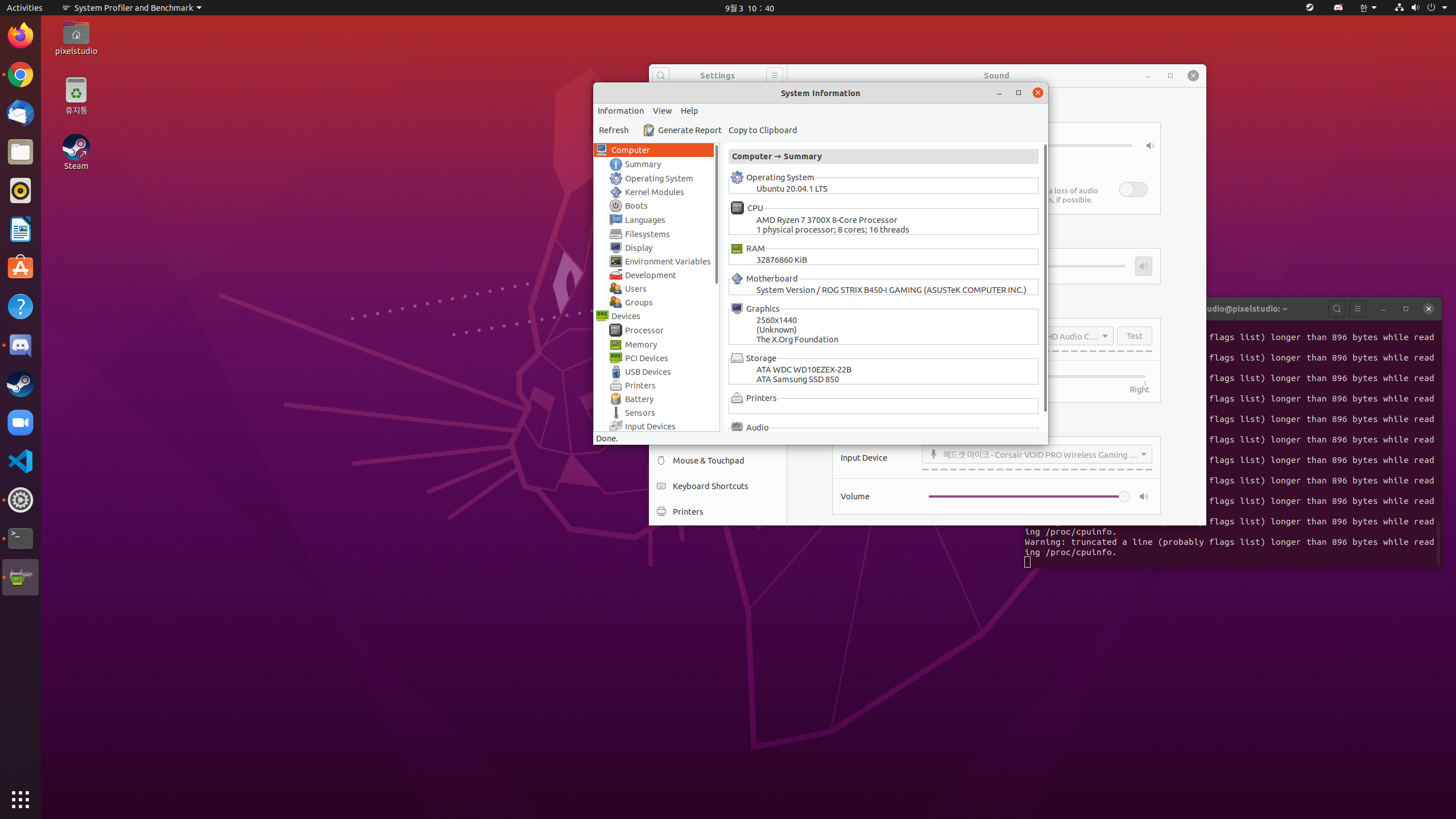Open the Input Device dropdown in Sound
Image resolution: width=1456 pixels, height=819 pixels.
1036,454
